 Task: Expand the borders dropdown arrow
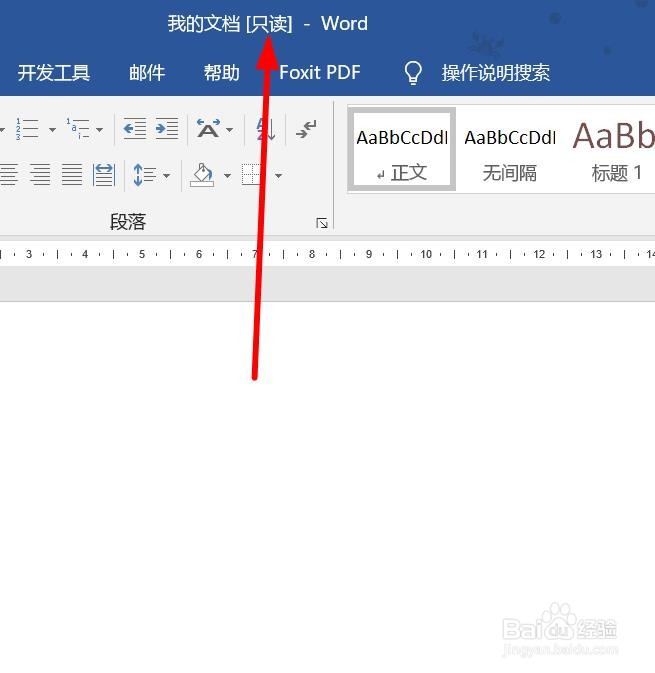coord(278,176)
